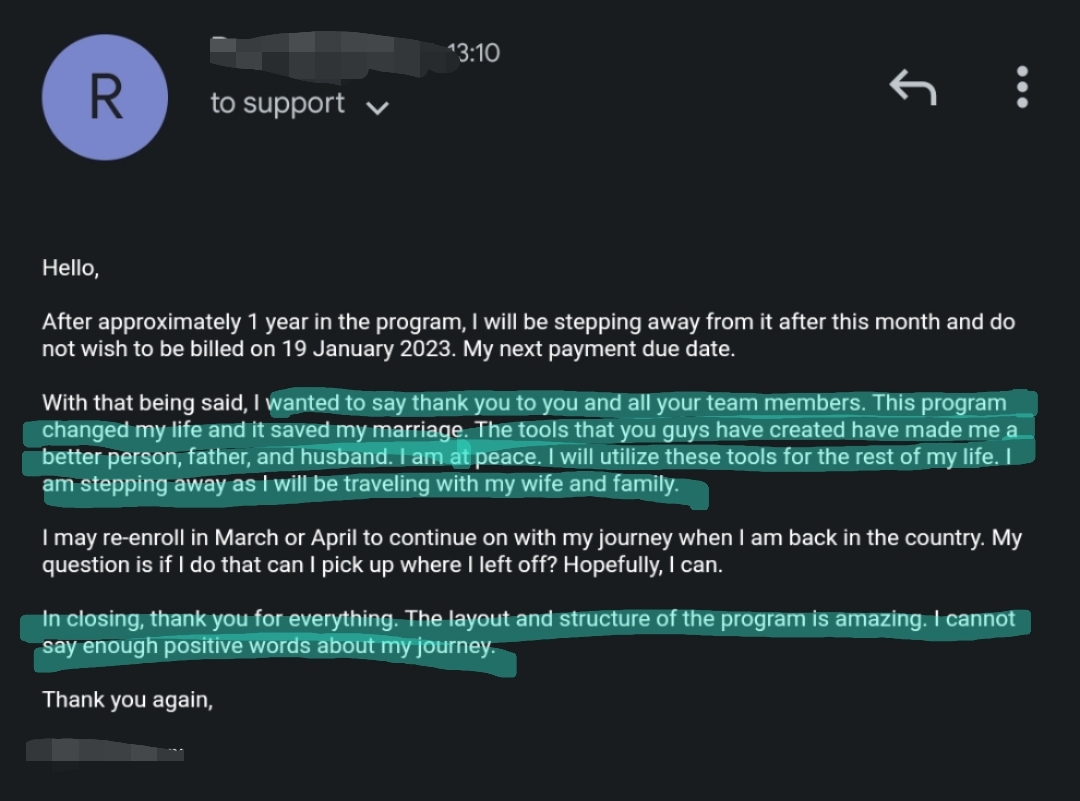Image resolution: width=1080 pixels, height=801 pixels.
Task: Tap the purple 'R' sender avatar
Action: pyautogui.click(x=105, y=97)
